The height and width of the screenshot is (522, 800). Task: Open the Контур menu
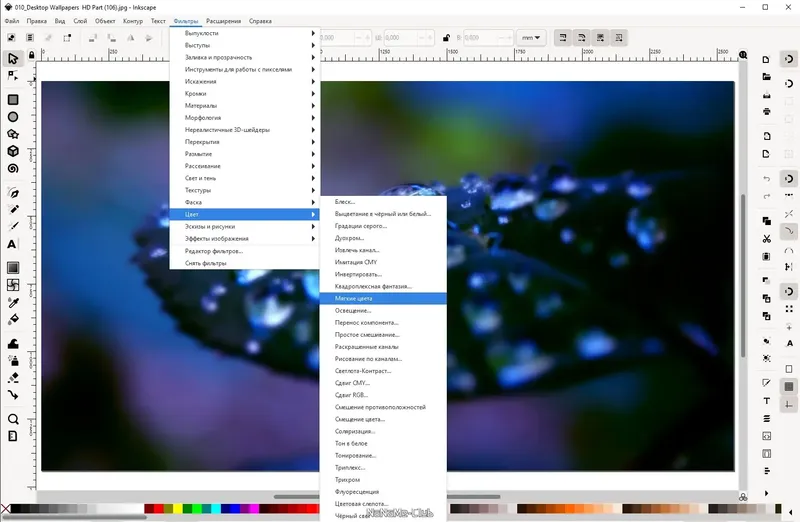133,21
